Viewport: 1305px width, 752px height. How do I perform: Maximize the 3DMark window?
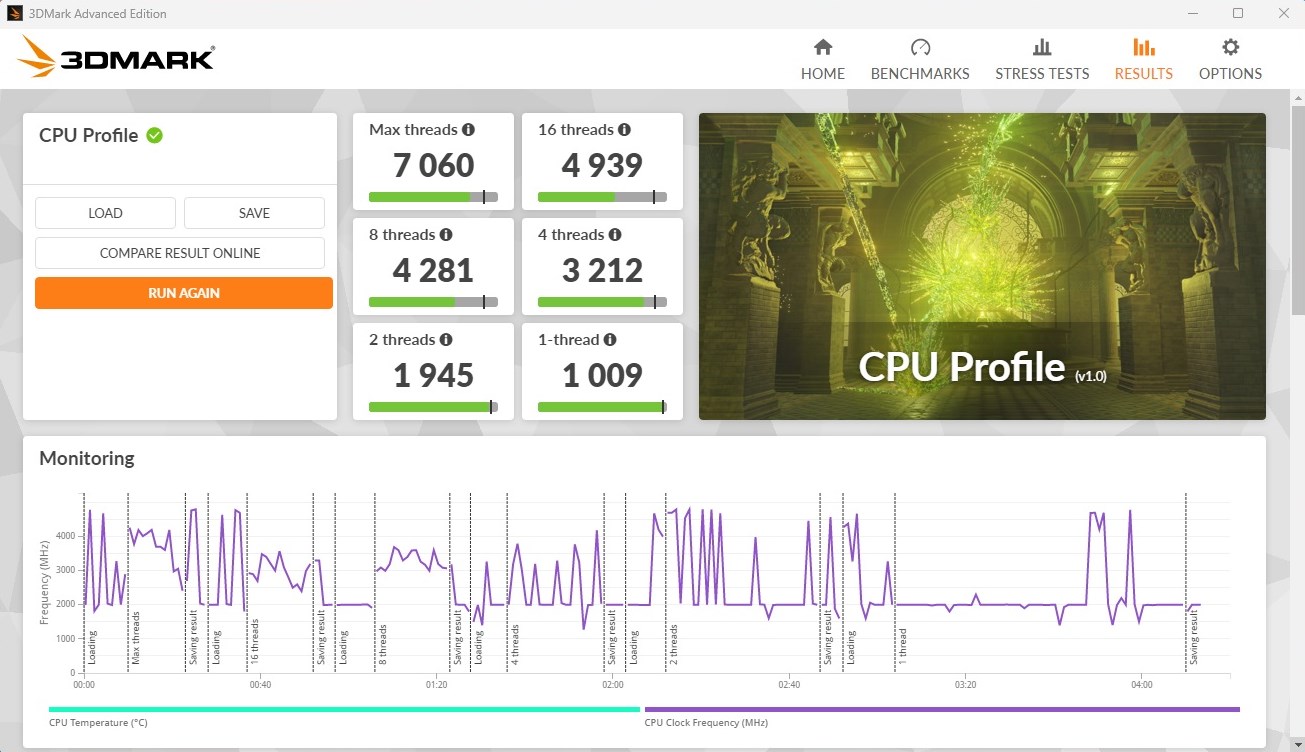pyautogui.click(x=1238, y=14)
